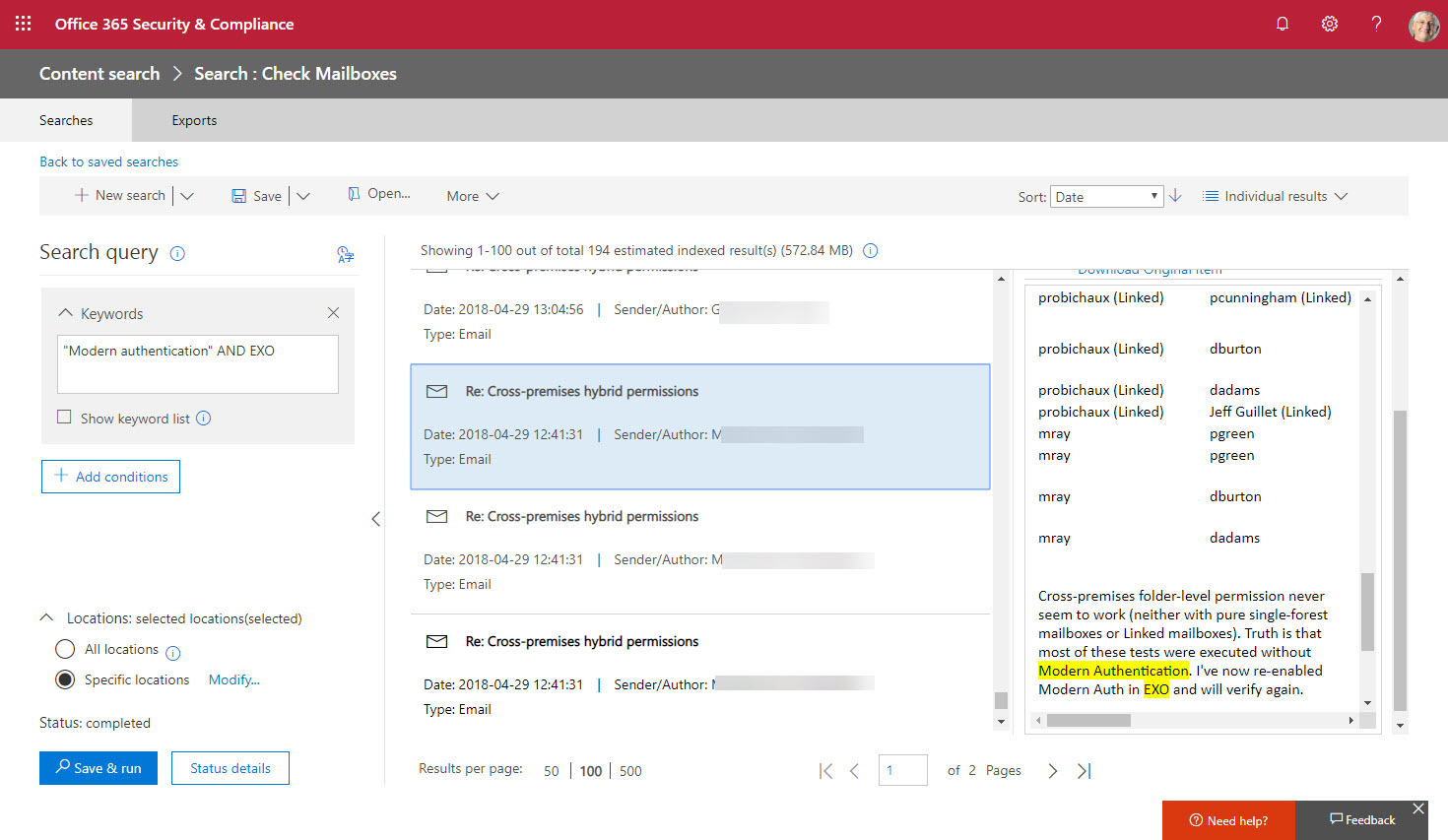Viewport: 1448px width, 840px height.
Task: Click the keywords query text box
Action: [x=198, y=364]
